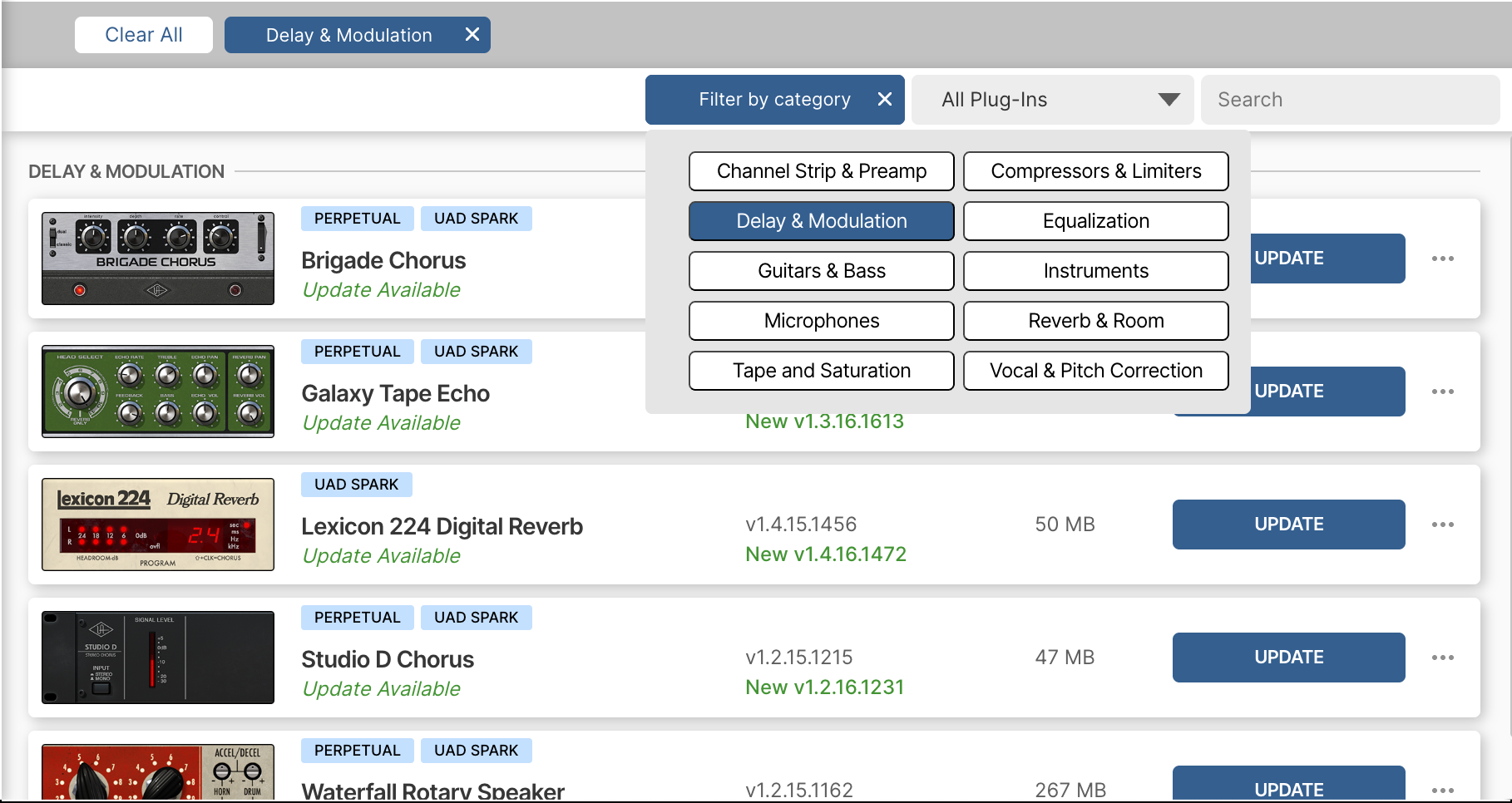Open more options for Galaxy Tape Echo
Viewport: 1512px width, 803px height.
(1444, 392)
